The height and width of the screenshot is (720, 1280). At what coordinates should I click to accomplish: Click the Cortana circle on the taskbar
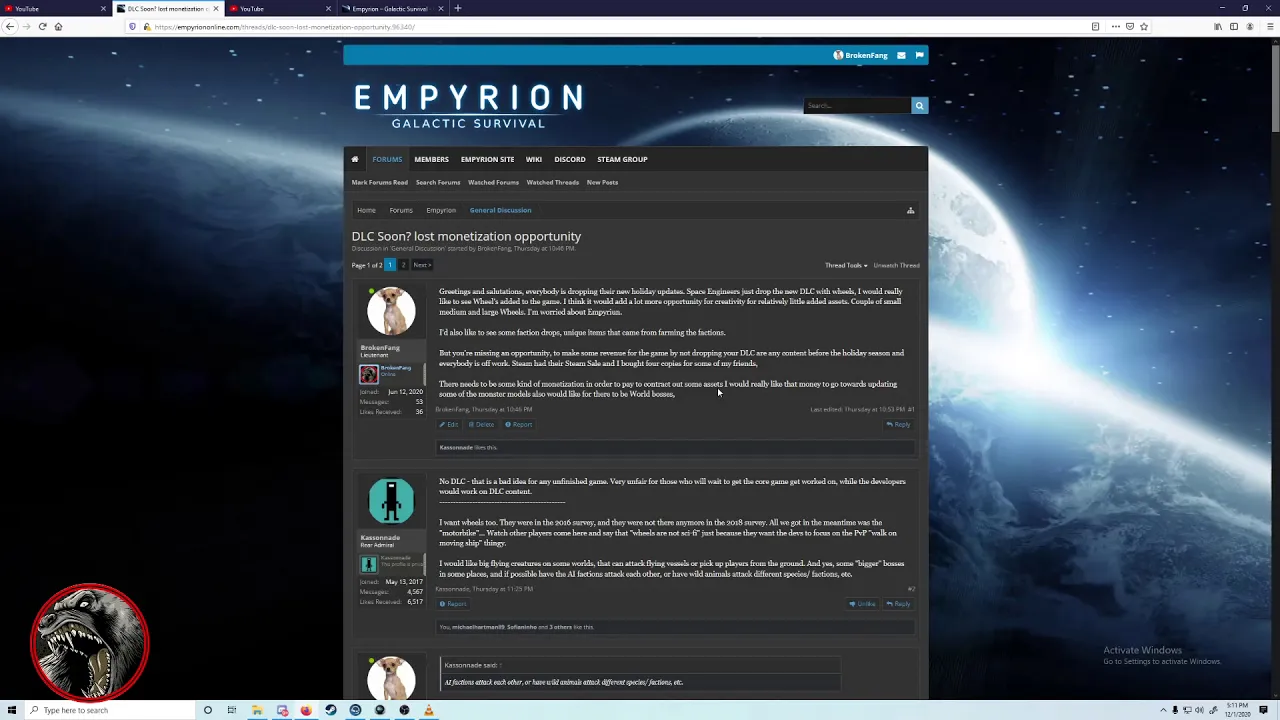tap(208, 710)
